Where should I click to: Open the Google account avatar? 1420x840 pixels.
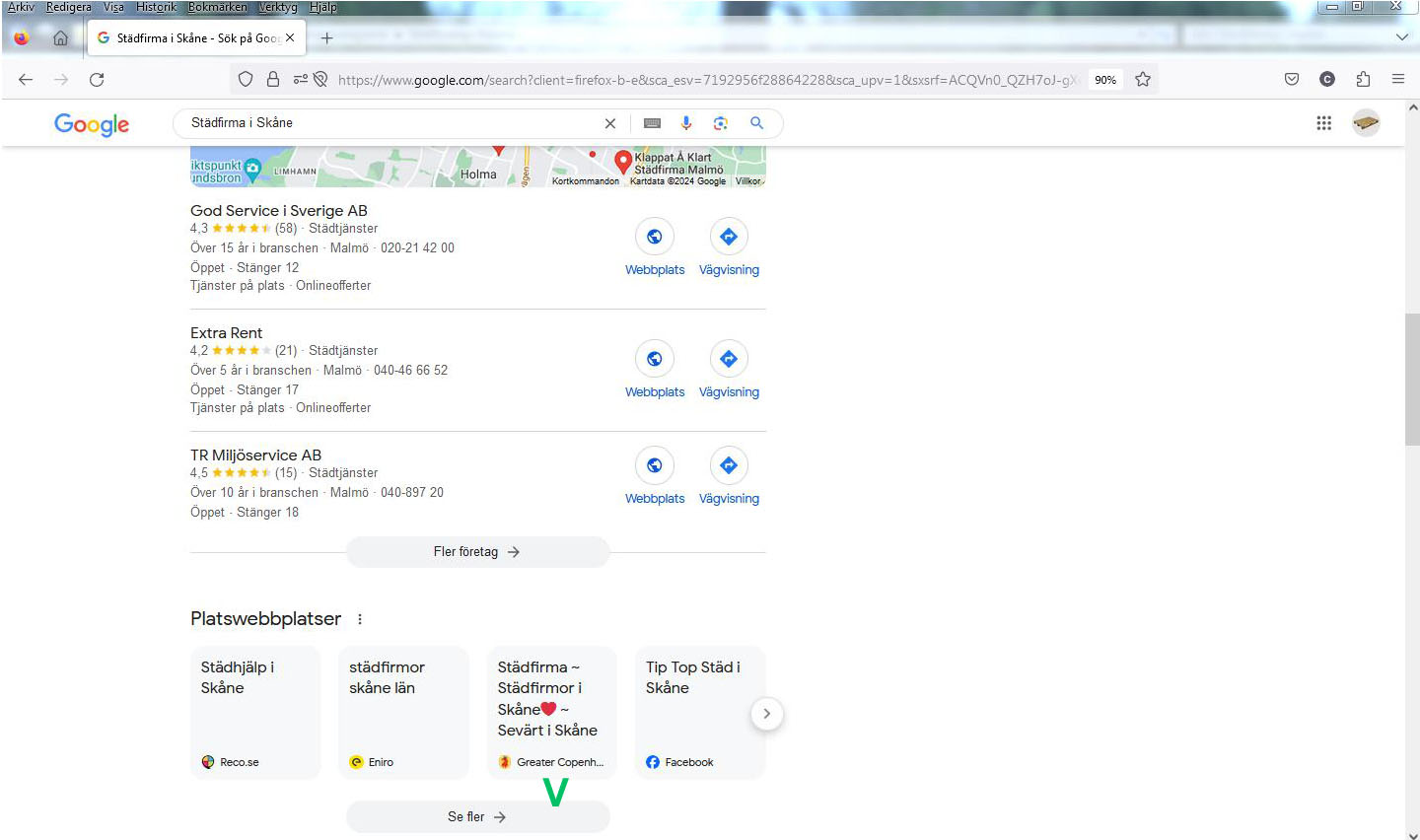click(1366, 123)
